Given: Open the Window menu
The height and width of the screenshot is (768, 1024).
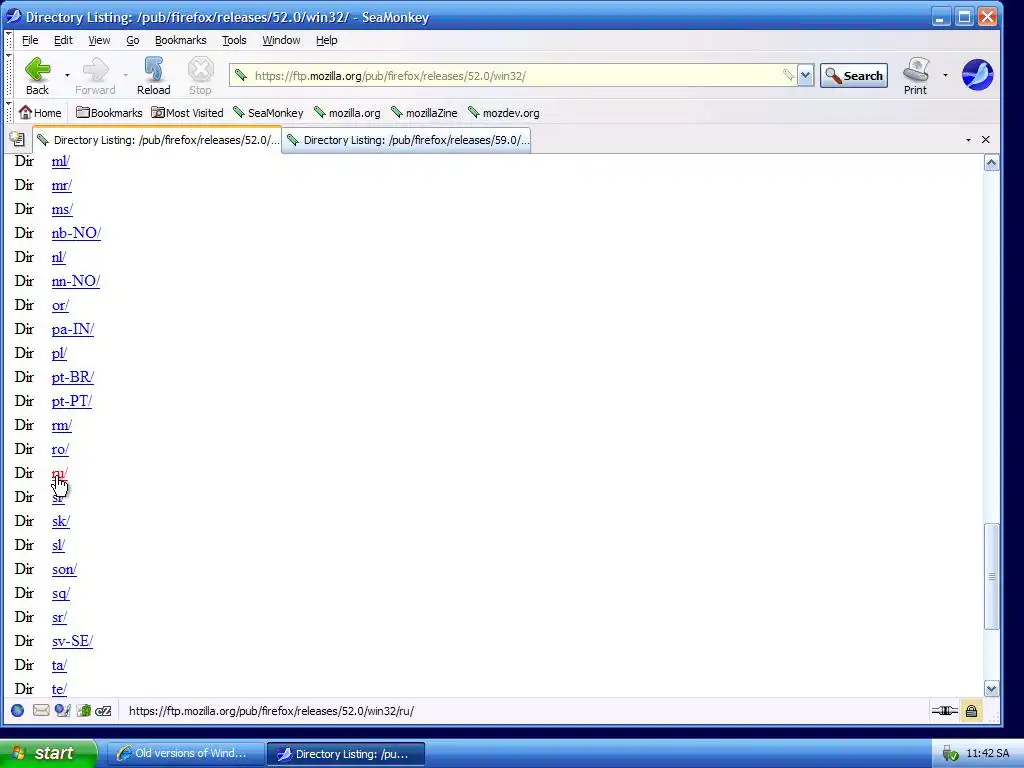Looking at the screenshot, I should 281,40.
